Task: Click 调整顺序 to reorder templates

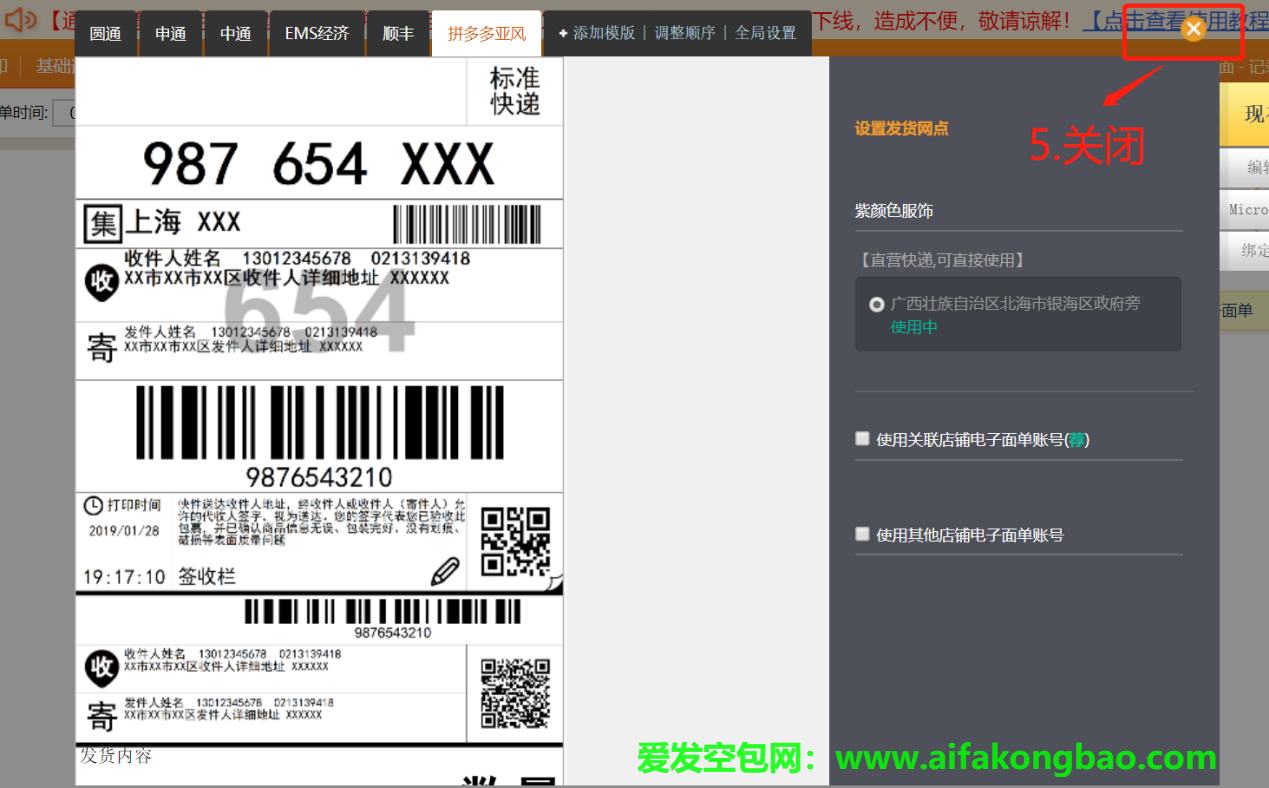Action: tap(685, 33)
